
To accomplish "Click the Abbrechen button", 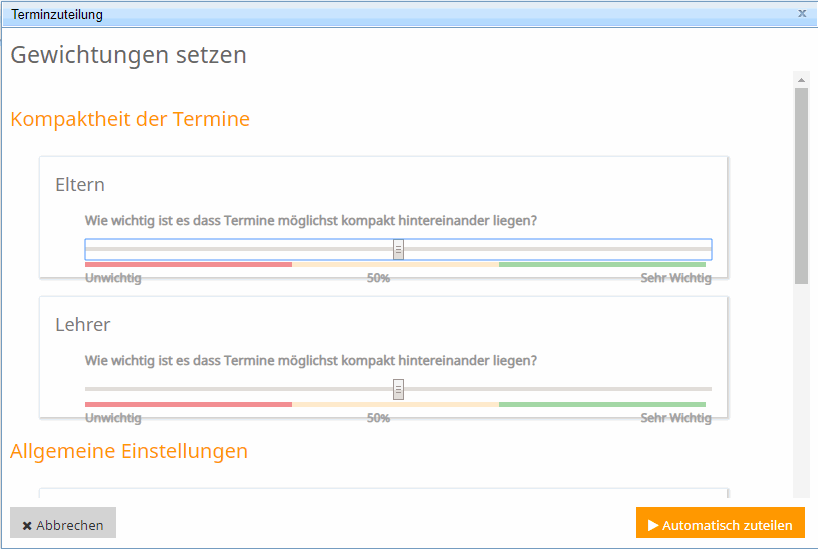I will [63, 523].
